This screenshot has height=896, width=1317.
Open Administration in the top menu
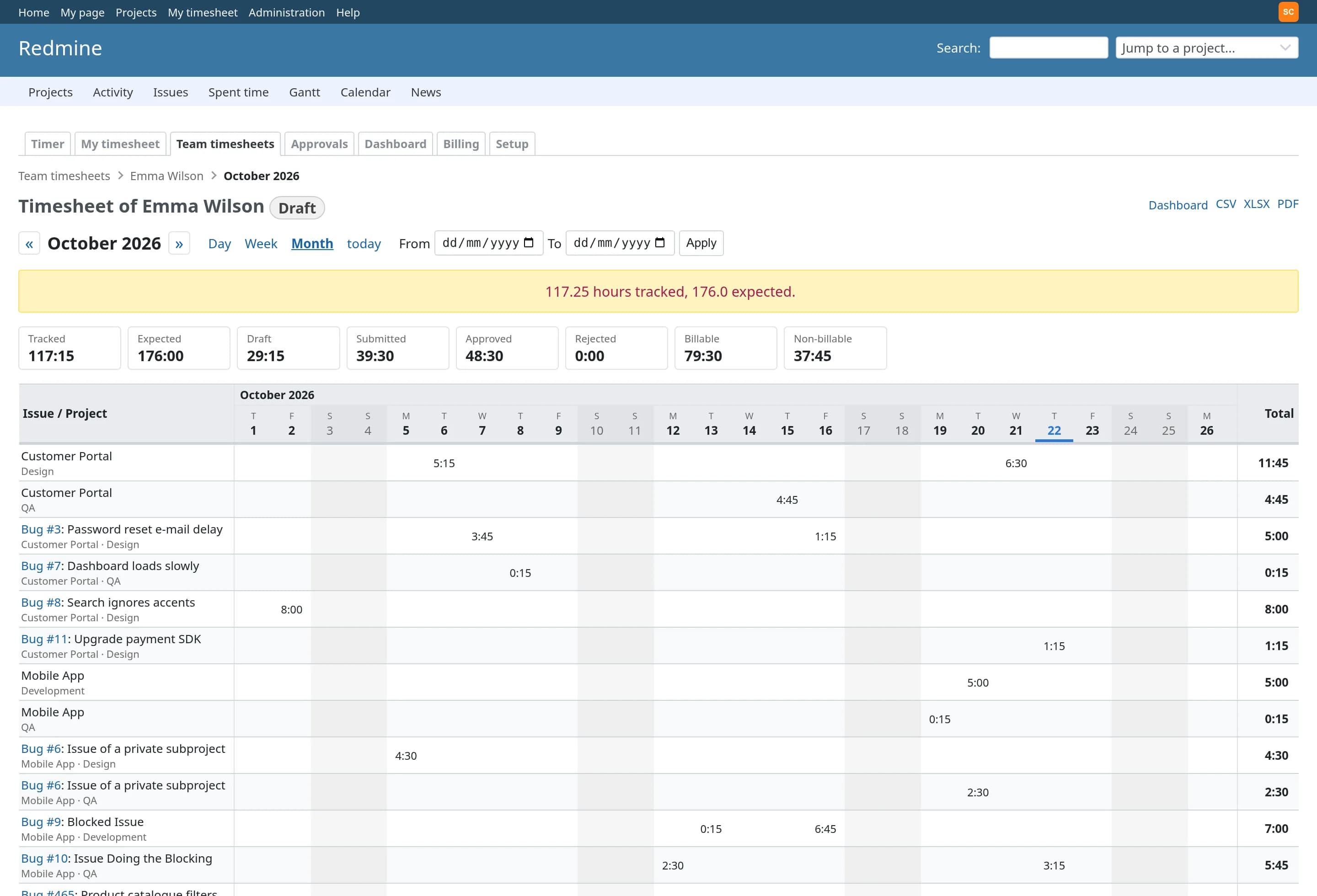tap(287, 12)
